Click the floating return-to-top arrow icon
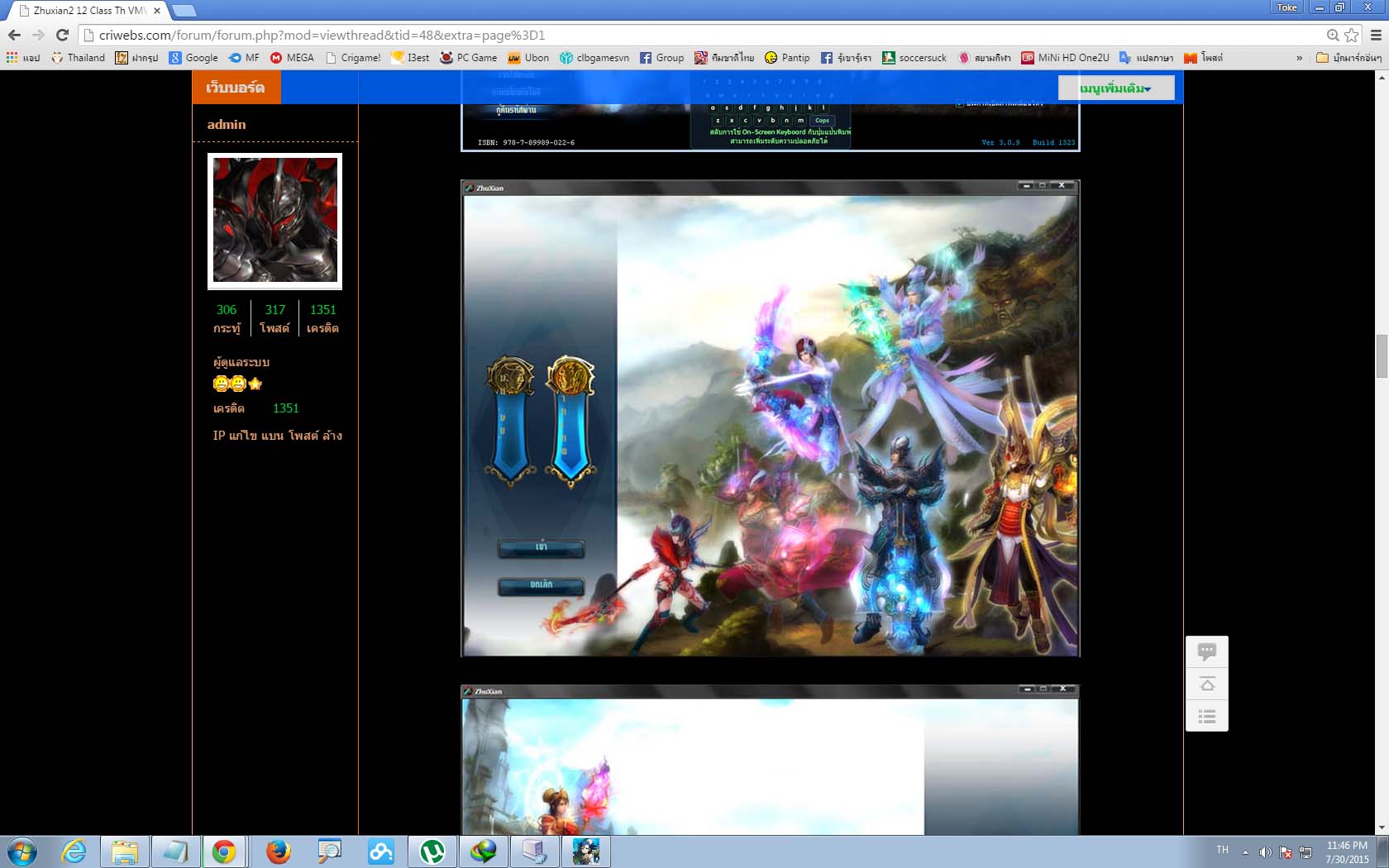The height and width of the screenshot is (868, 1389). pyautogui.click(x=1207, y=684)
